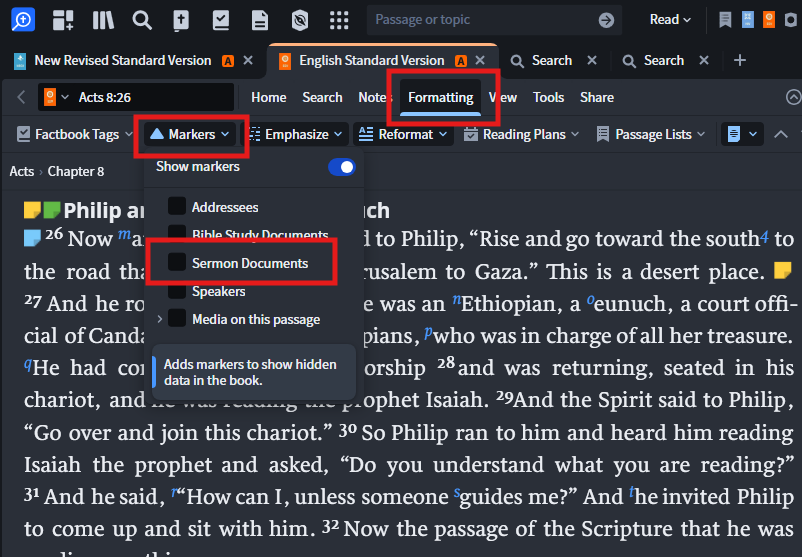Click the go arrow in passage box
The width and height of the screenshot is (802, 557).
point(606,20)
